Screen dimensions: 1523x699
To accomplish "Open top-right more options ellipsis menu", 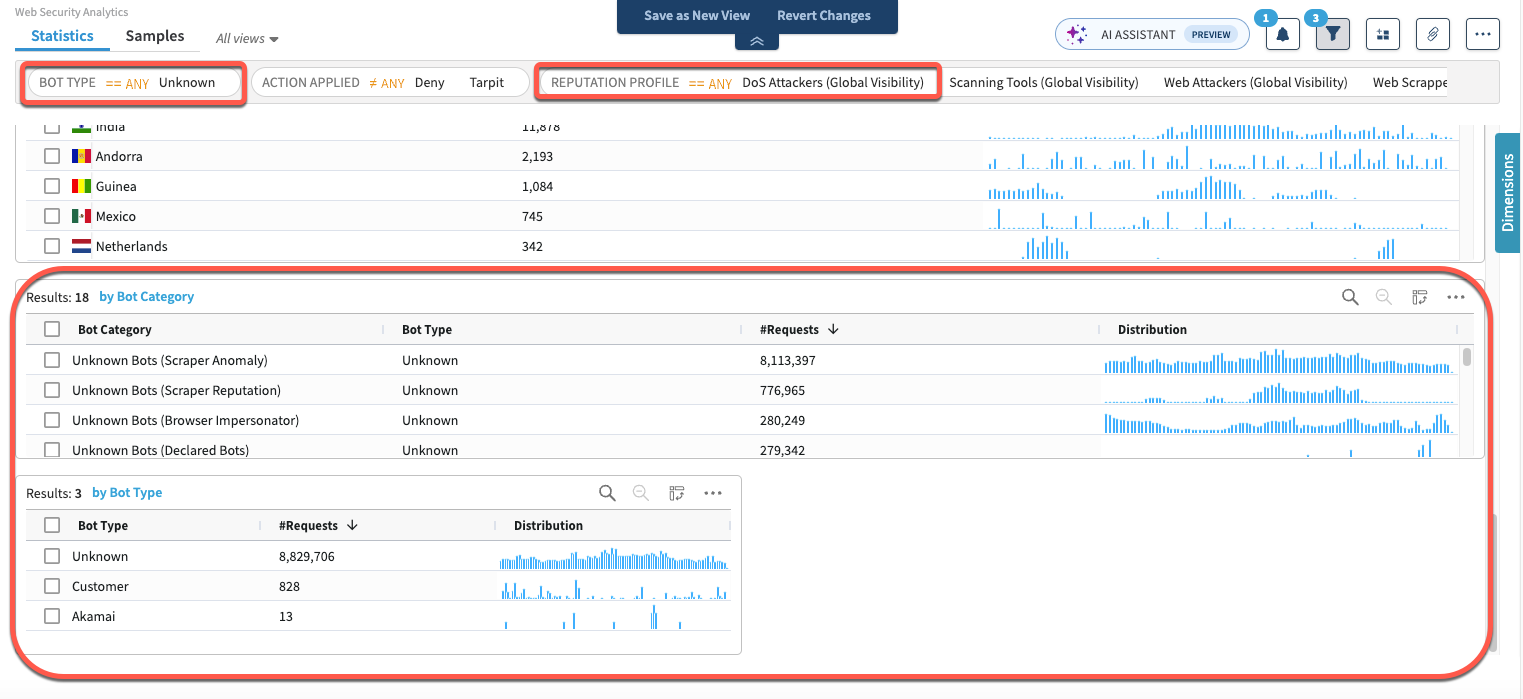I will point(1483,34).
